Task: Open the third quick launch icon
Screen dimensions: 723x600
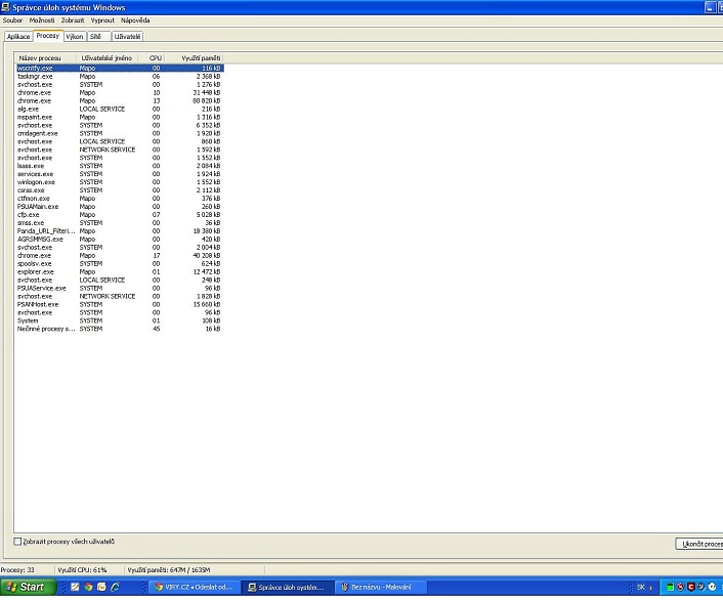Action: [102, 587]
